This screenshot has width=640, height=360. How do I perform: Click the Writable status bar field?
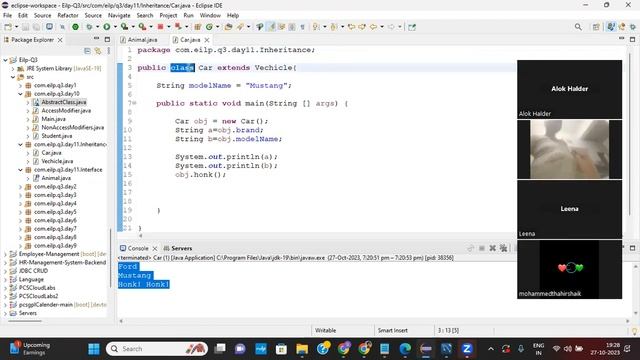point(325,331)
